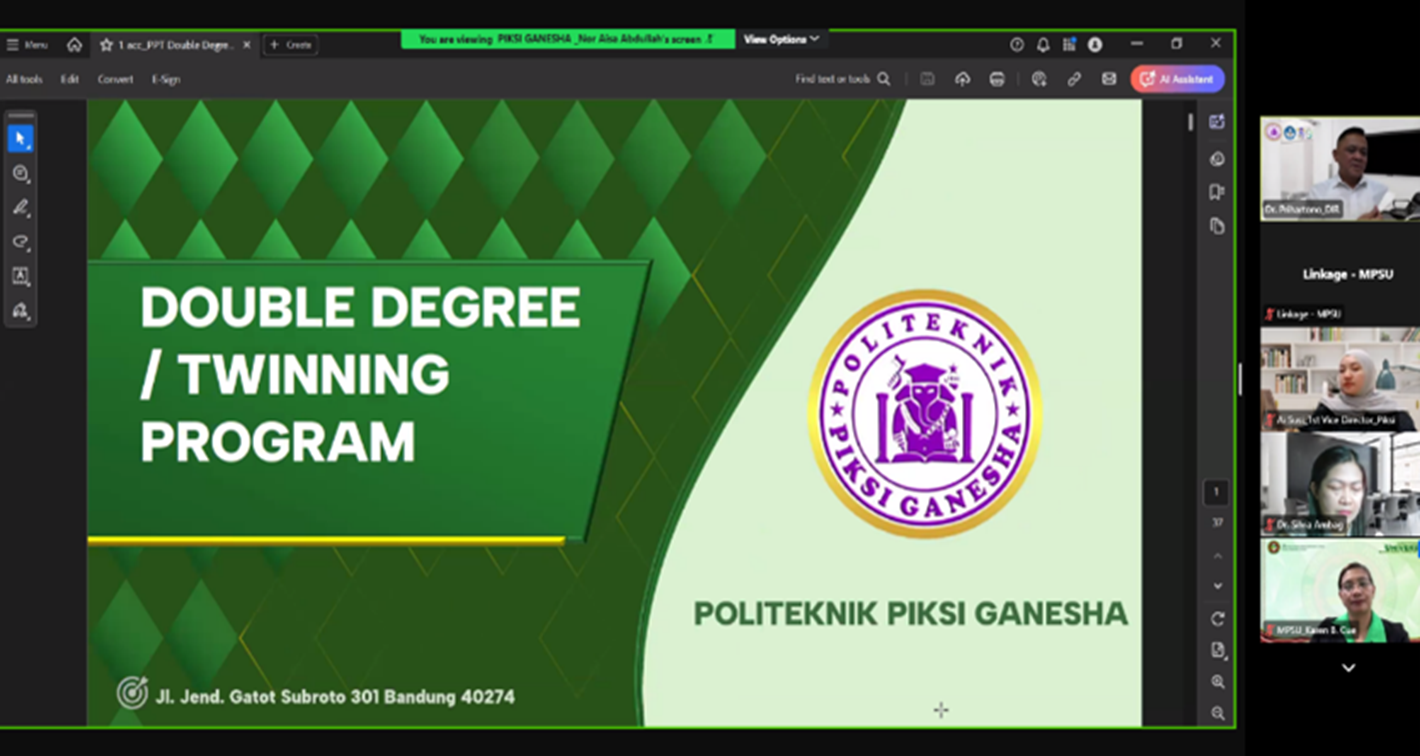The image size is (1420, 756).
Task: Click the upload to cloud icon
Action: (x=962, y=79)
